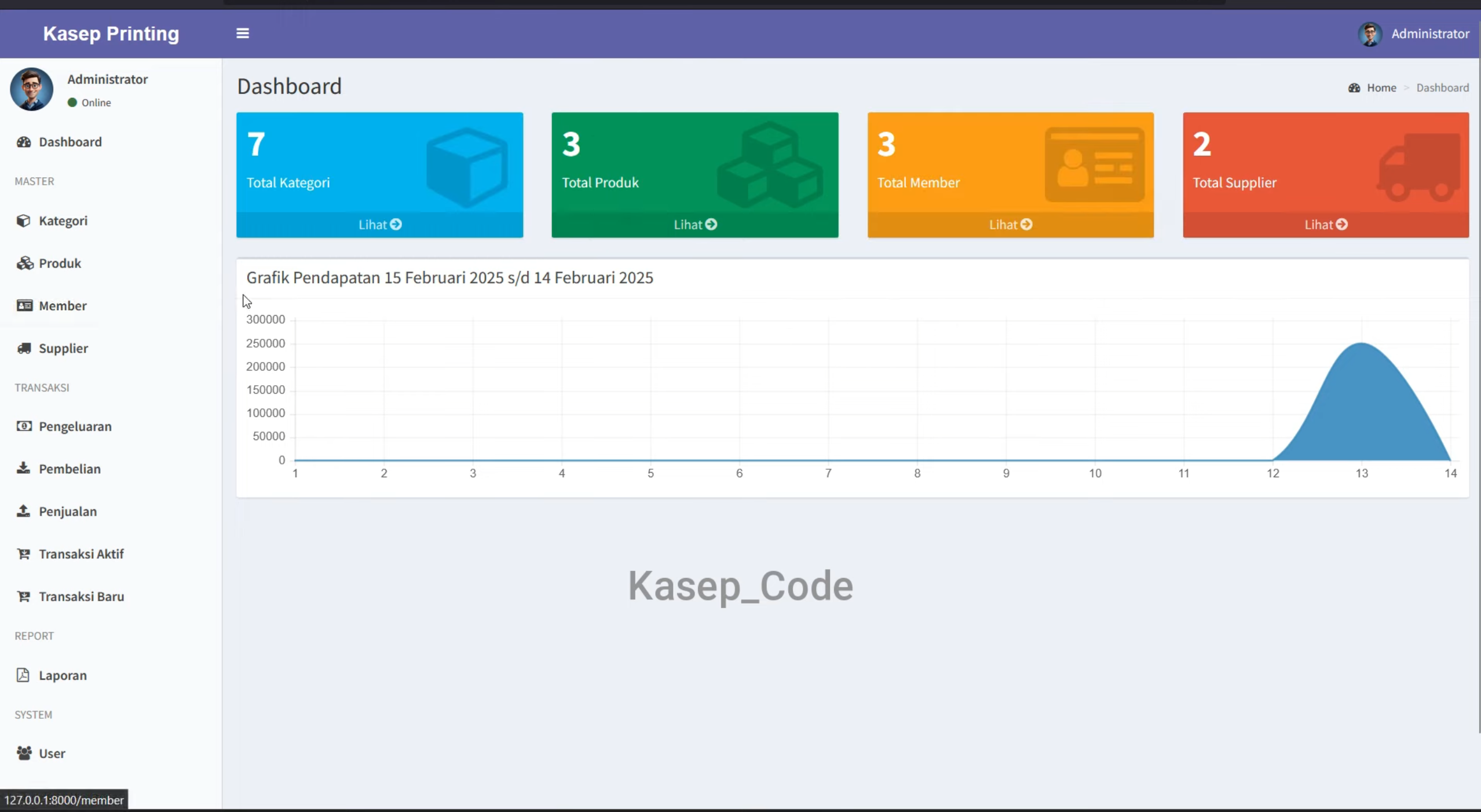The image size is (1481, 812).
Task: Click the Total Kategori count 7
Action: tap(256, 144)
